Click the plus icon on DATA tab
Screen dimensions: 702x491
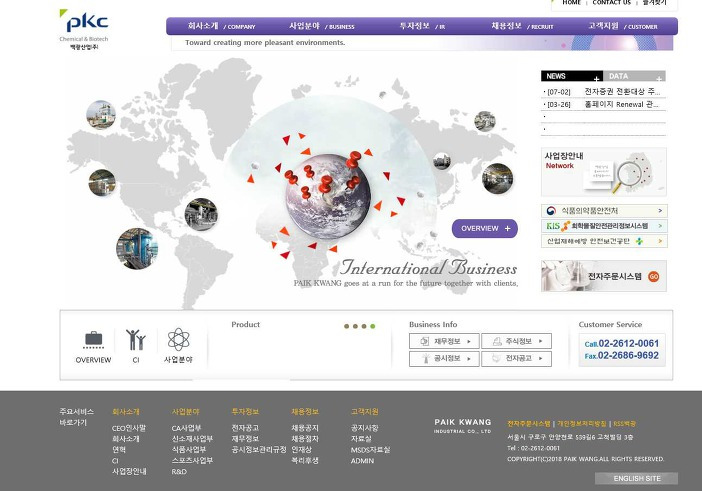[x=659, y=79]
